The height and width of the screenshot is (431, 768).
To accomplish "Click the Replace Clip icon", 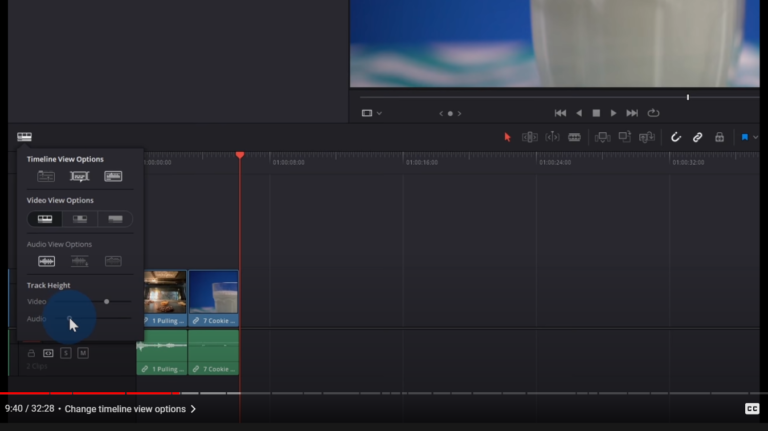I will [647, 137].
